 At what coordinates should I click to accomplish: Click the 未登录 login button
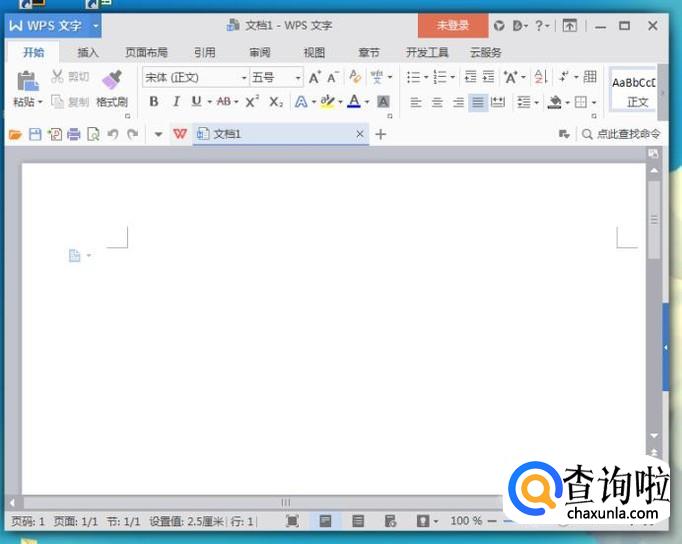pyautogui.click(x=453, y=26)
